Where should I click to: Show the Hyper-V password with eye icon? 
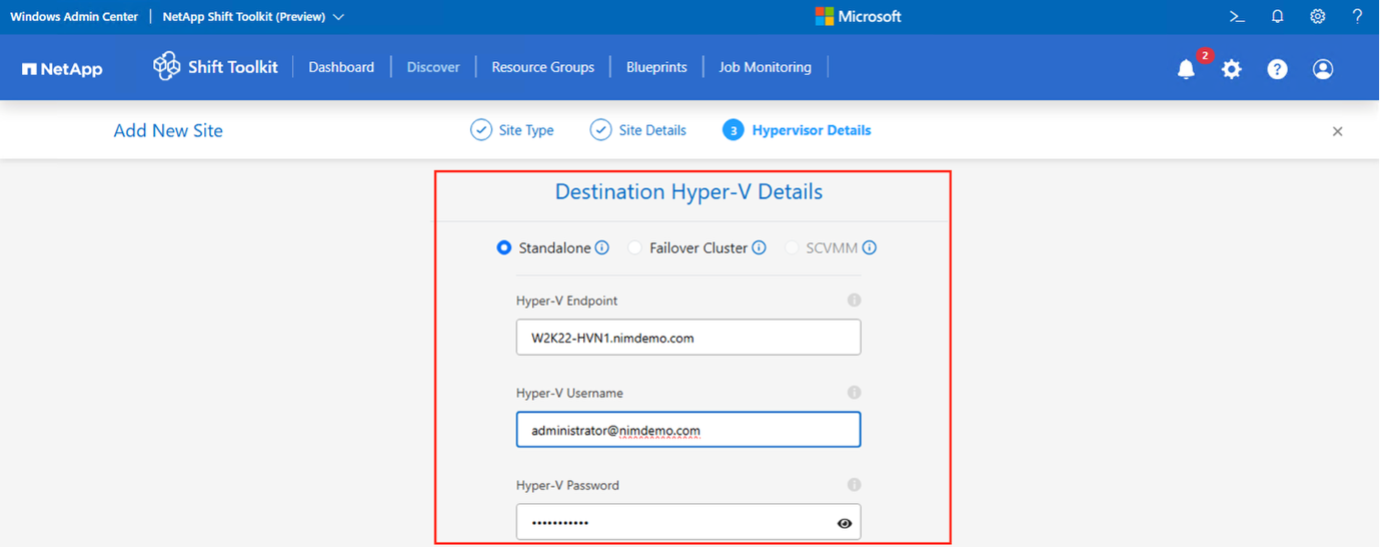(845, 523)
